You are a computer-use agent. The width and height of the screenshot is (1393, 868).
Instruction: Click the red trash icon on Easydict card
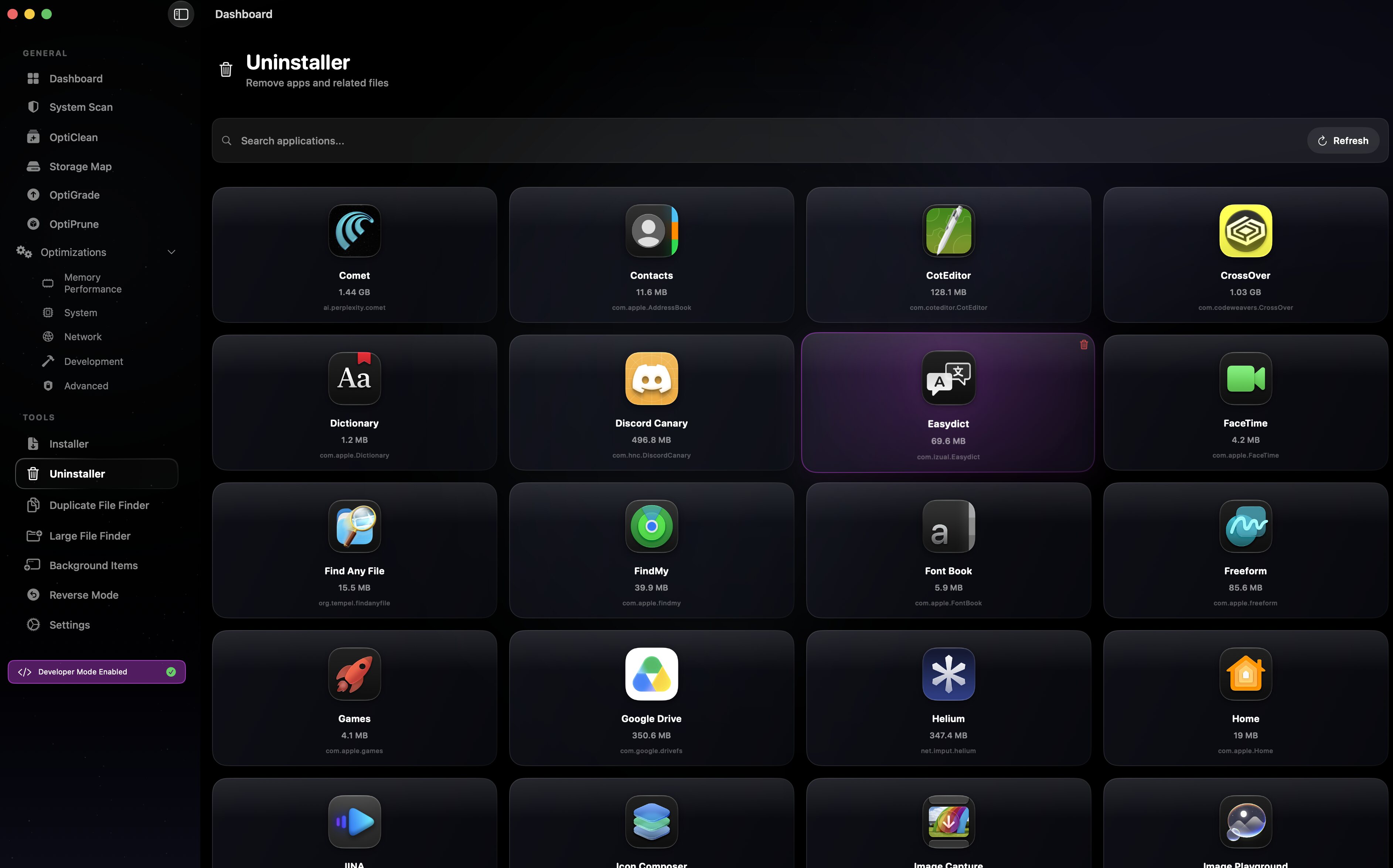click(1083, 345)
